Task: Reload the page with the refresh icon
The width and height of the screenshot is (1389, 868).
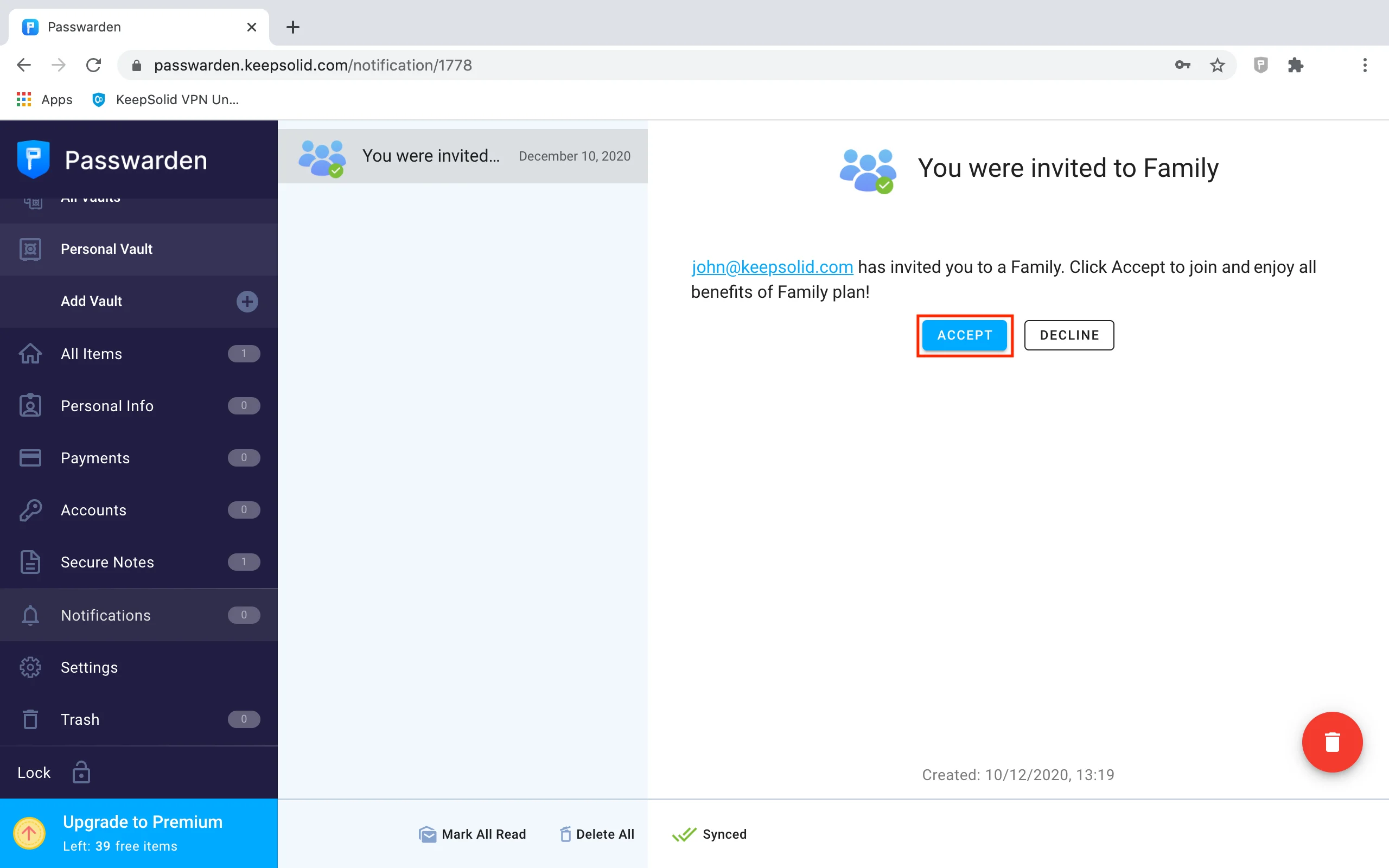Action: click(x=93, y=65)
